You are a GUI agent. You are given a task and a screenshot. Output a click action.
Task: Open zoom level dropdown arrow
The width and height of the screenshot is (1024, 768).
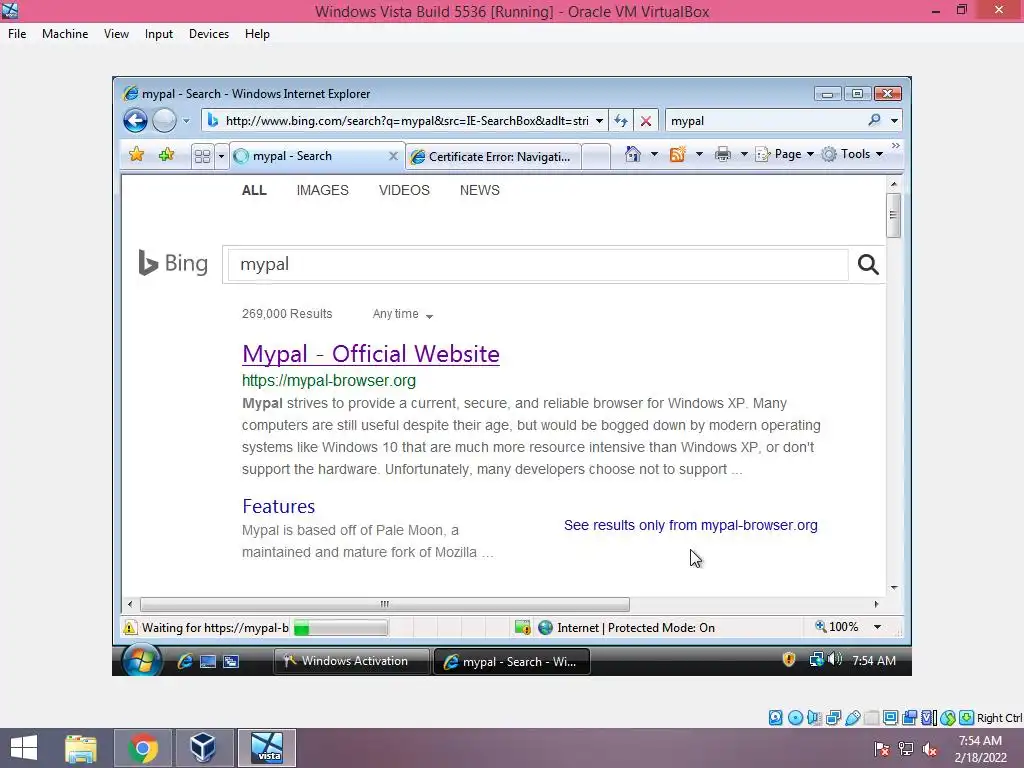(x=878, y=627)
